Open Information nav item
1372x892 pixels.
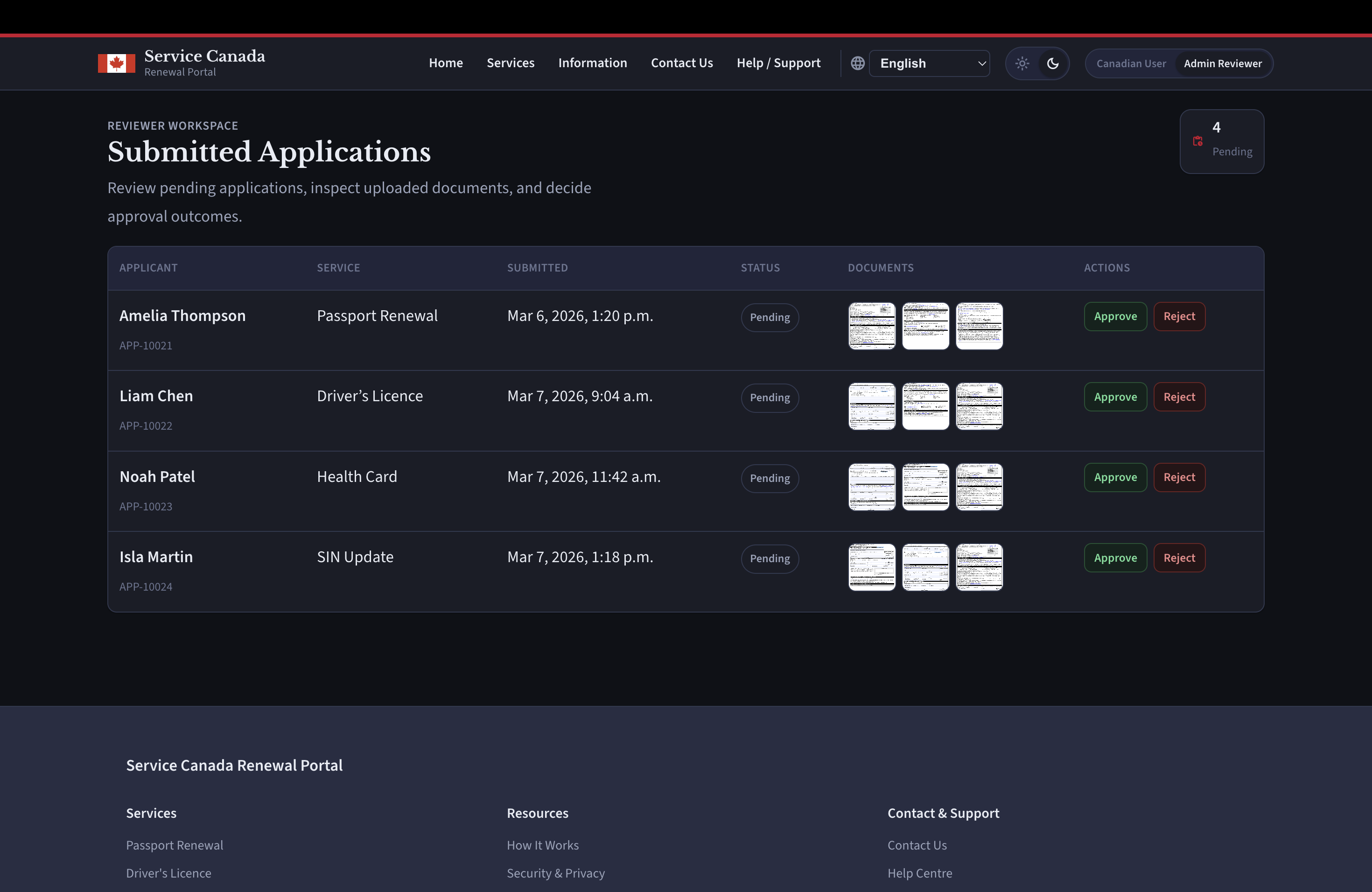pos(592,63)
